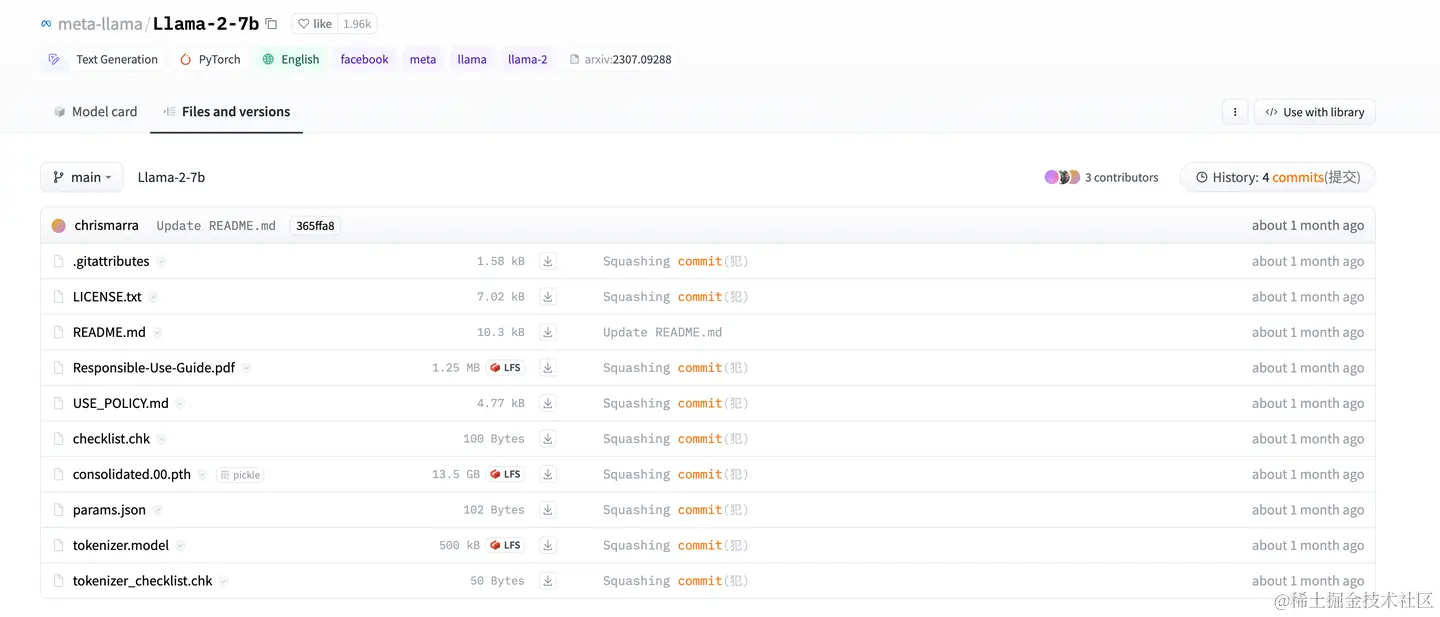The height and width of the screenshot is (617, 1440).
Task: Select the meta tag
Action: click(423, 59)
